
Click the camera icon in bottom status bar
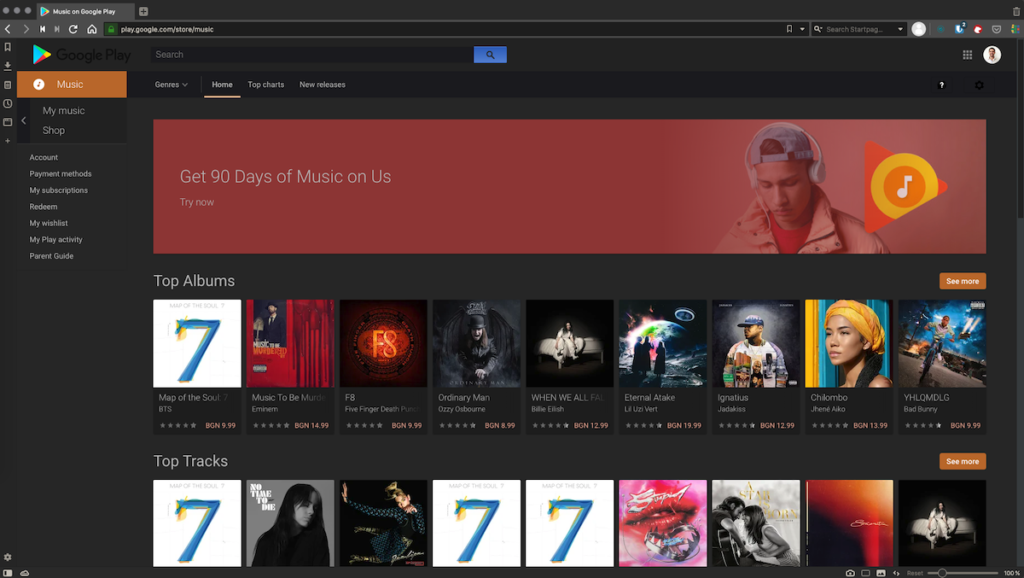850,573
